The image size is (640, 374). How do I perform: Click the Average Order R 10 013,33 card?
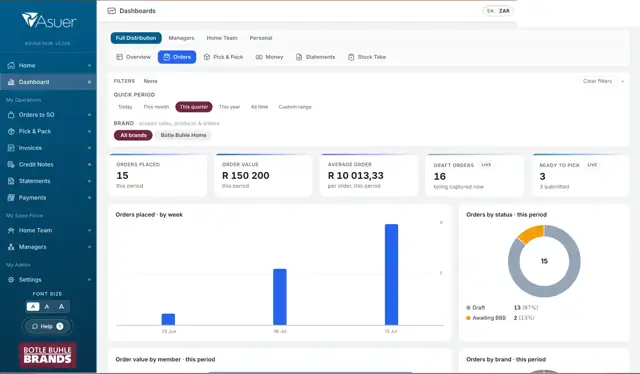click(369, 175)
